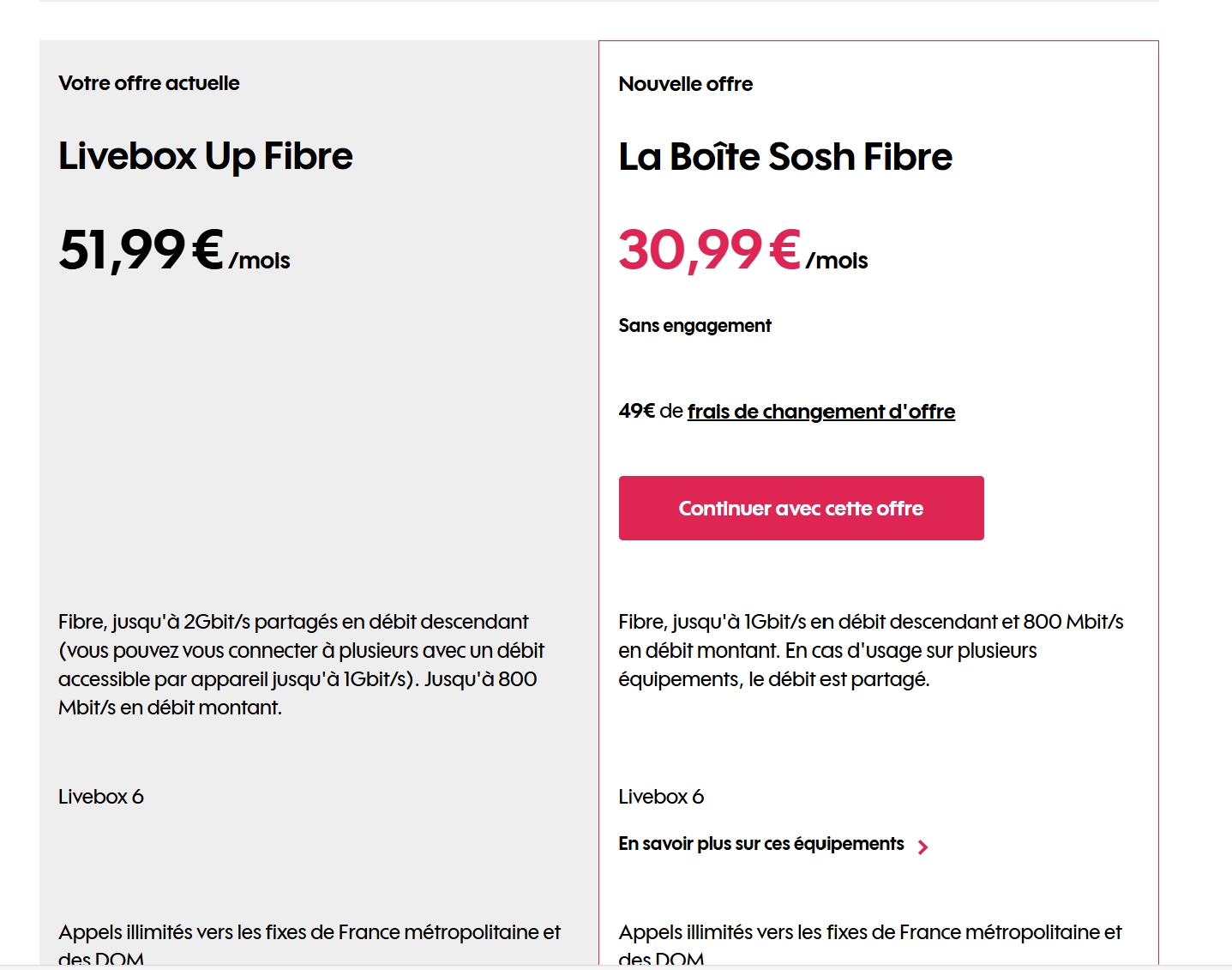Click /mois next to the 30,99 € price

coord(837,261)
